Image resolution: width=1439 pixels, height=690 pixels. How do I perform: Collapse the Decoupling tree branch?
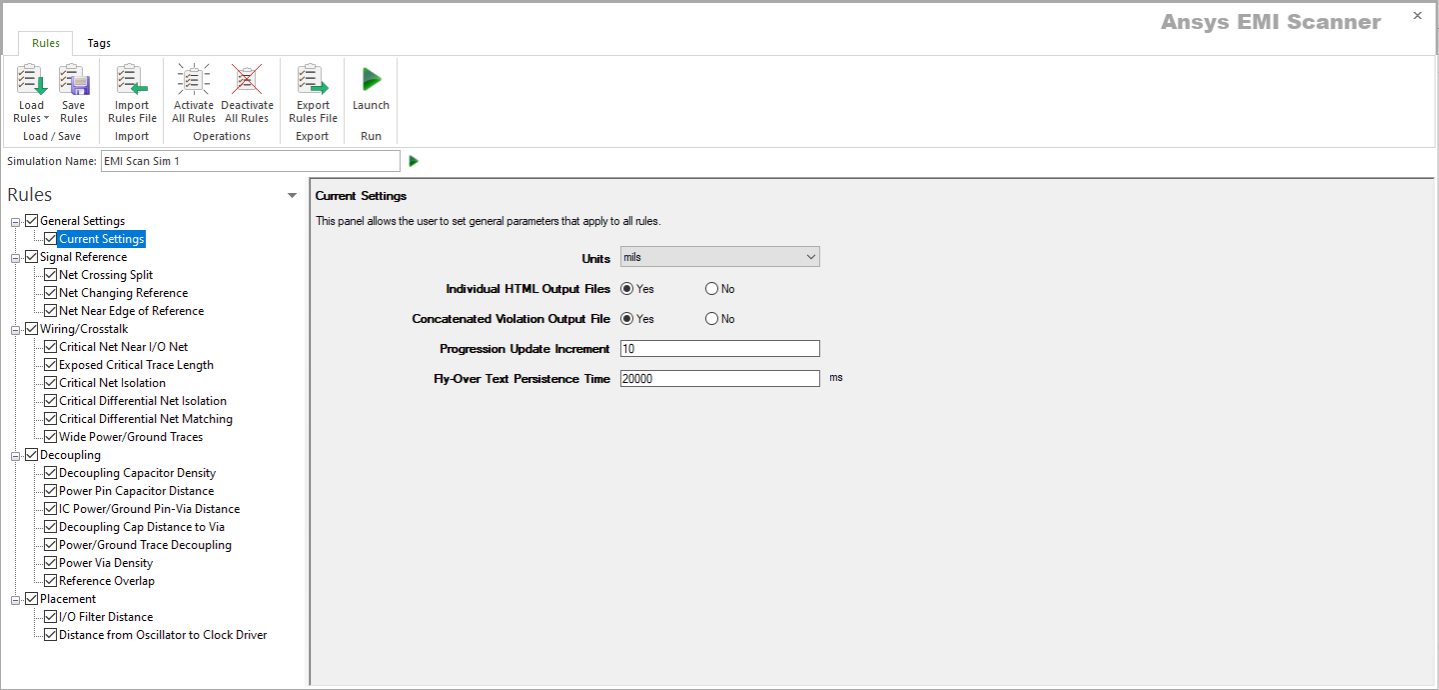click(14, 454)
